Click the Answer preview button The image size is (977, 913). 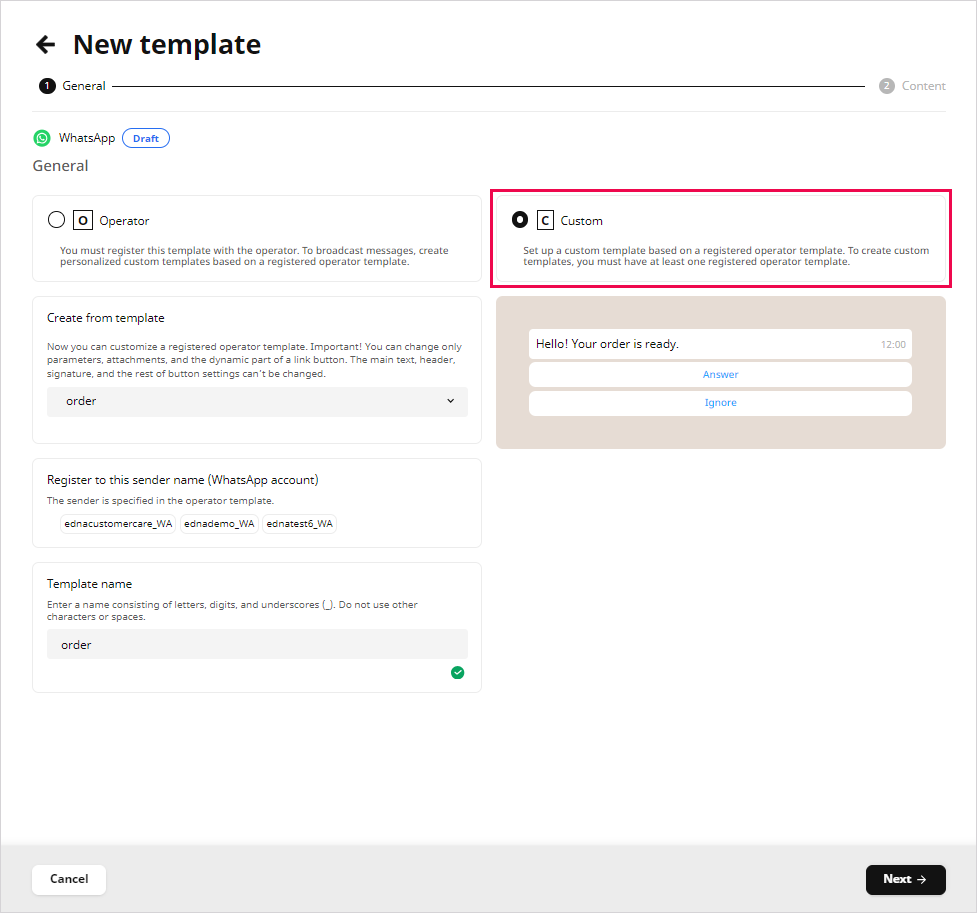(x=720, y=374)
